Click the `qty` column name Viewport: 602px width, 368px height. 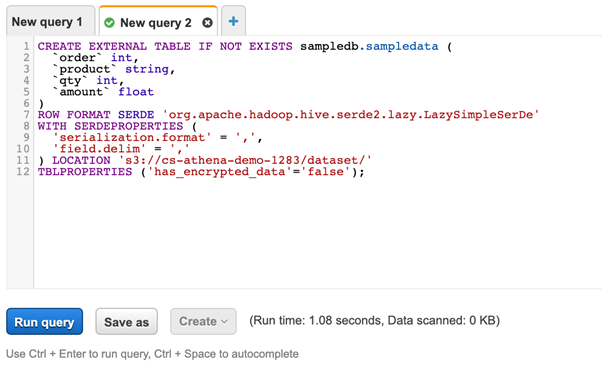pos(70,81)
